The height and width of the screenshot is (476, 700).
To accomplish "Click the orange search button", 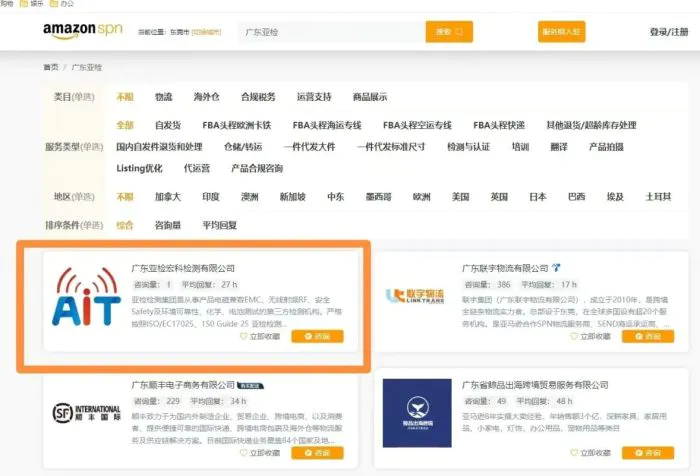I will click(x=449, y=32).
